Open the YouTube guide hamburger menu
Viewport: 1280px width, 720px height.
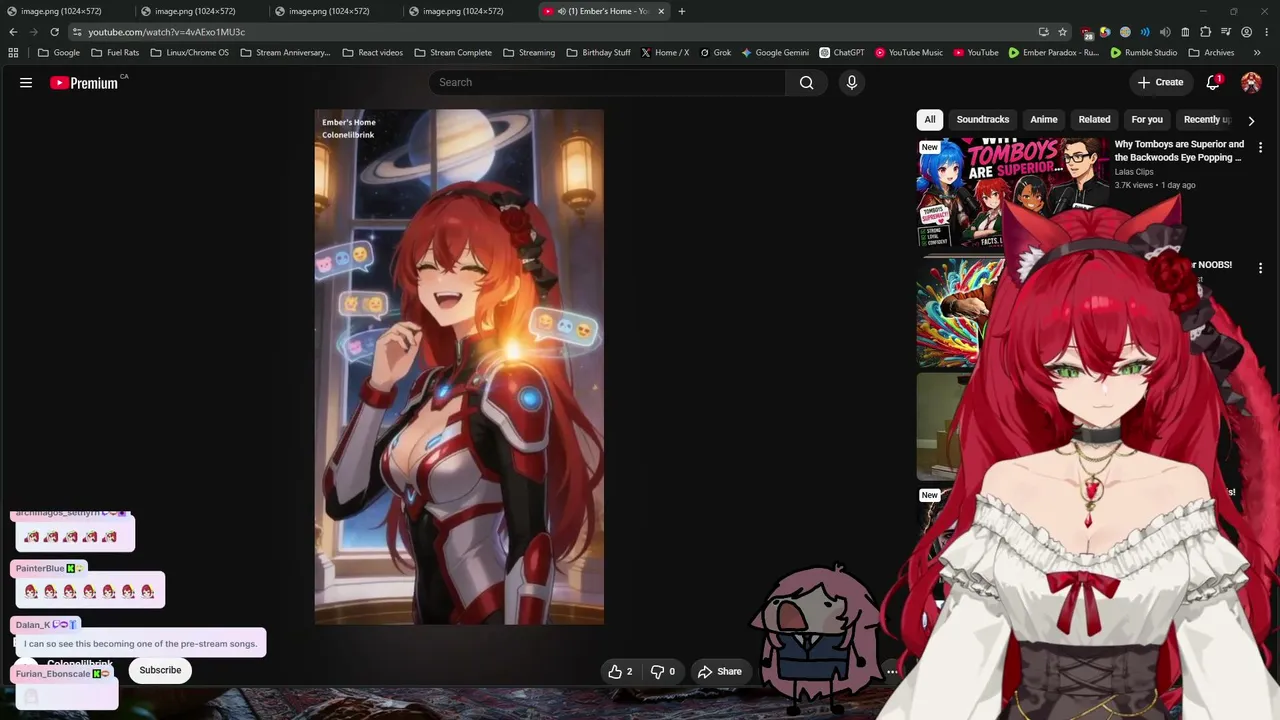26,83
